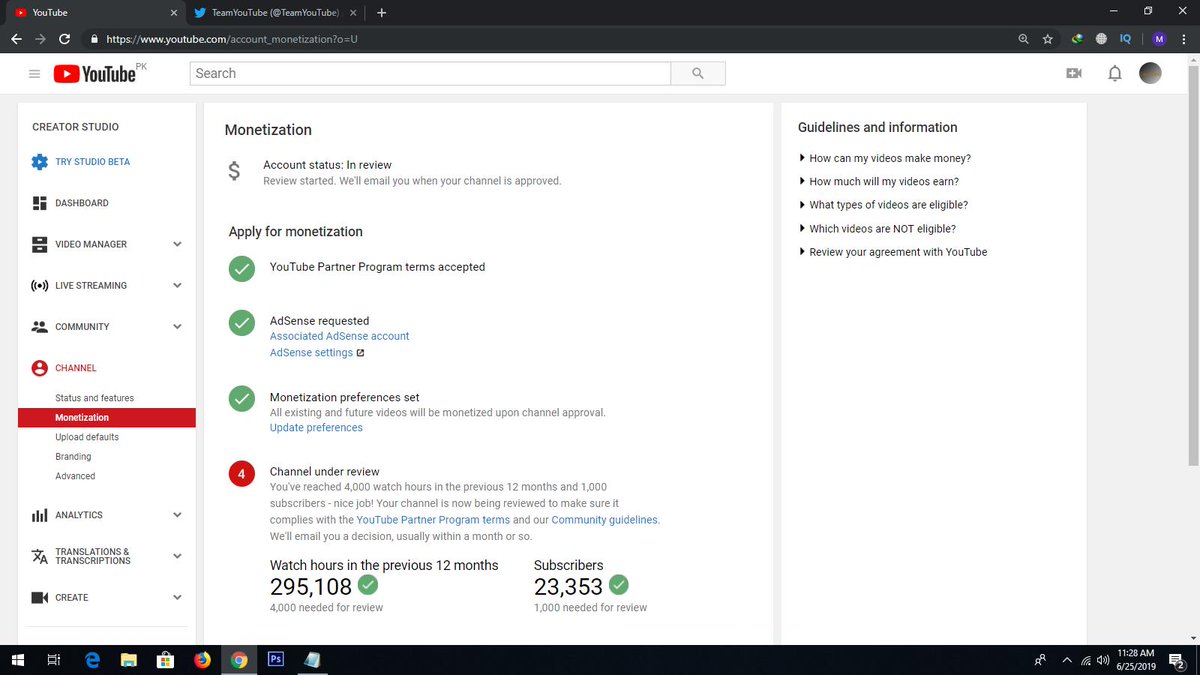Click the browser zoom magnifier icon in address bar
The image size is (1200, 675).
coord(1023,39)
